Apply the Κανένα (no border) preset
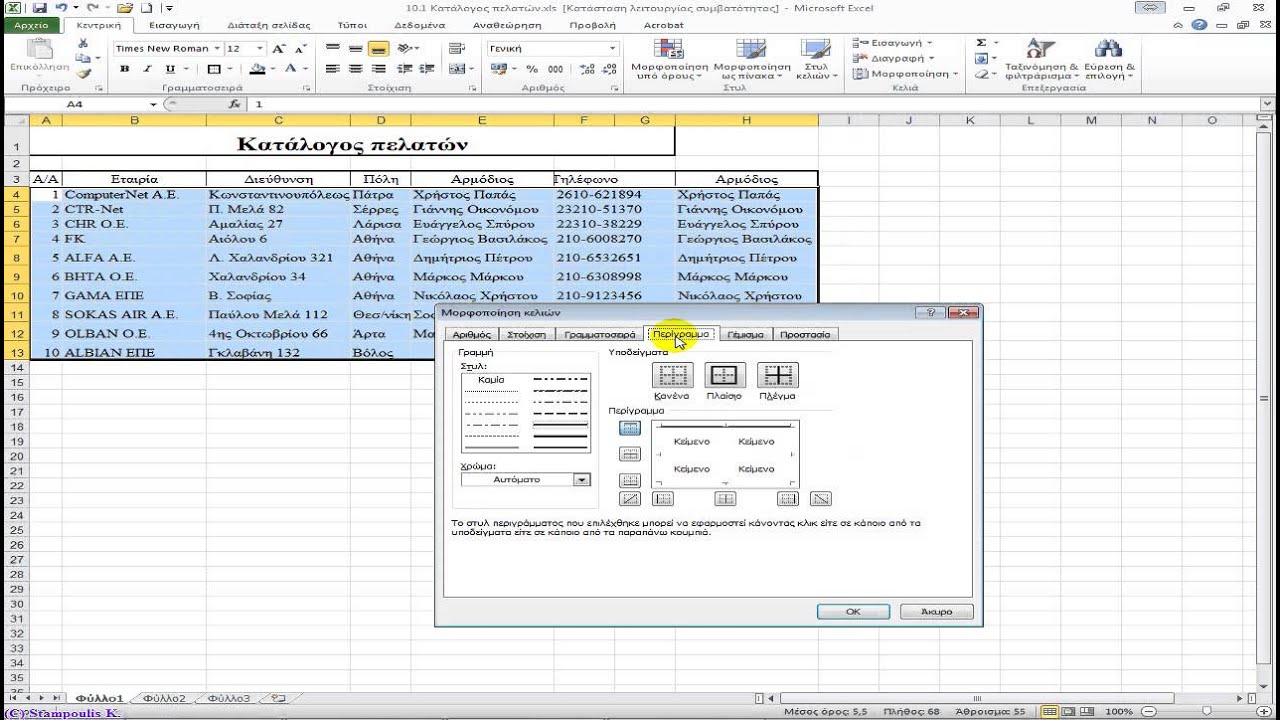Image resolution: width=1280 pixels, height=720 pixels. coord(672,375)
